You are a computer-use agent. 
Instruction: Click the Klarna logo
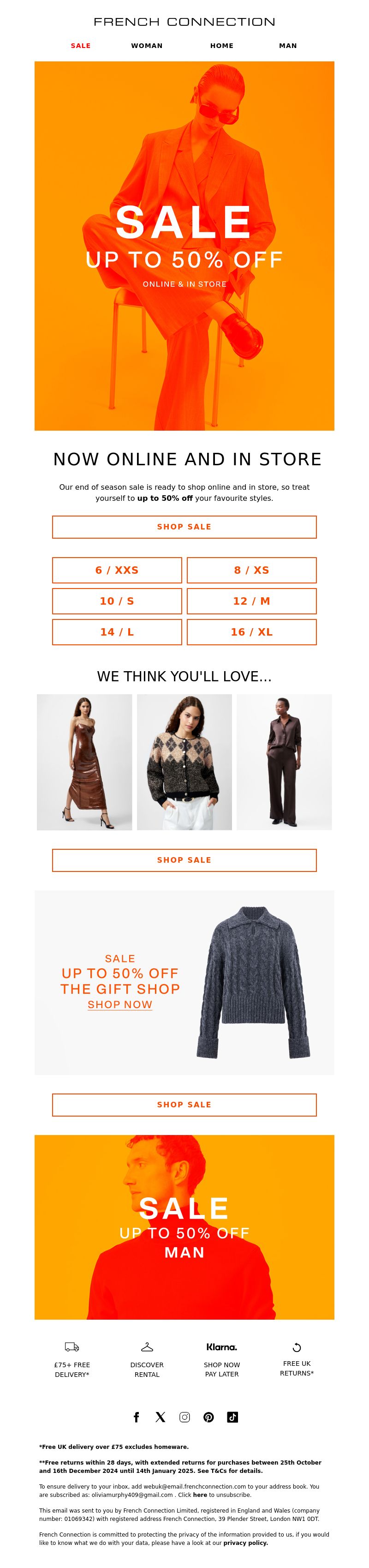(222, 1346)
